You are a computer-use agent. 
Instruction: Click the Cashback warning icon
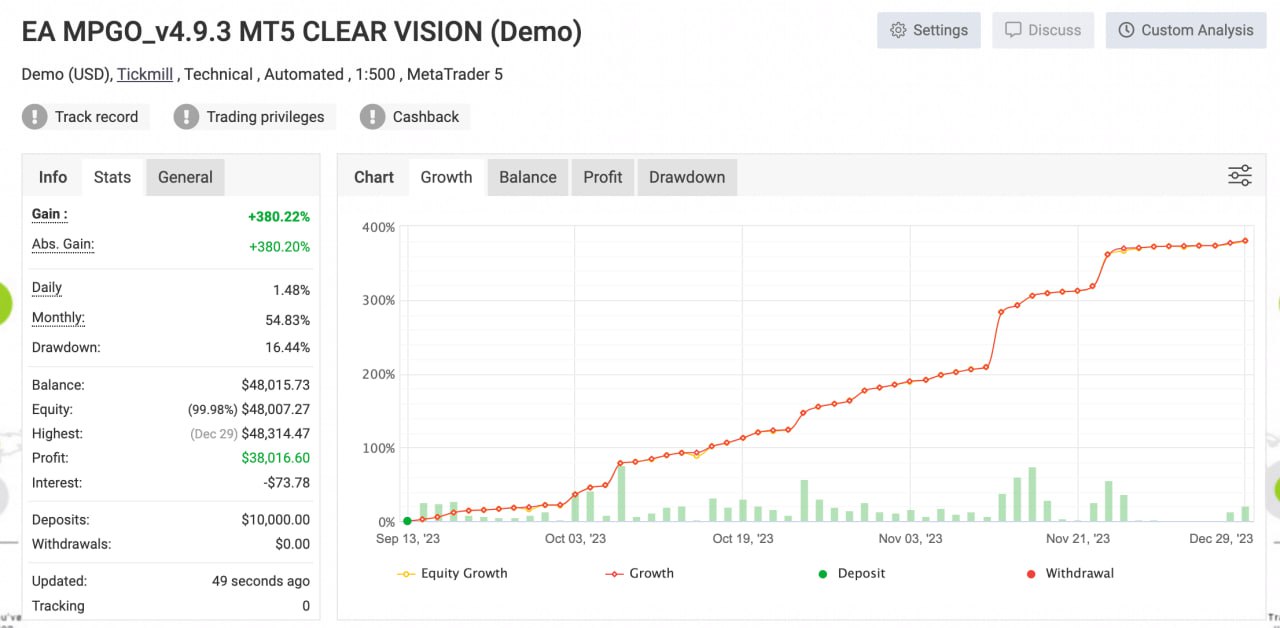(x=372, y=117)
